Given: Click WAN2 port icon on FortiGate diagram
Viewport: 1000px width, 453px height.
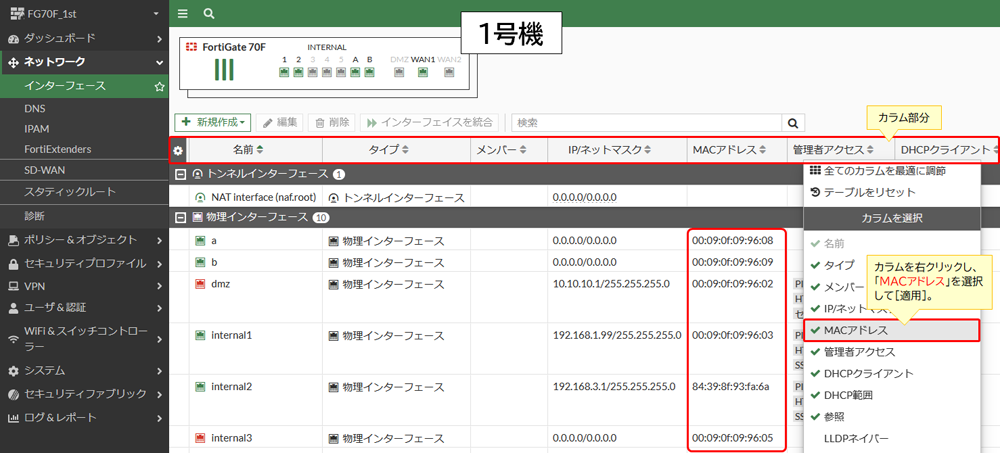Looking at the screenshot, I should click(x=449, y=72).
